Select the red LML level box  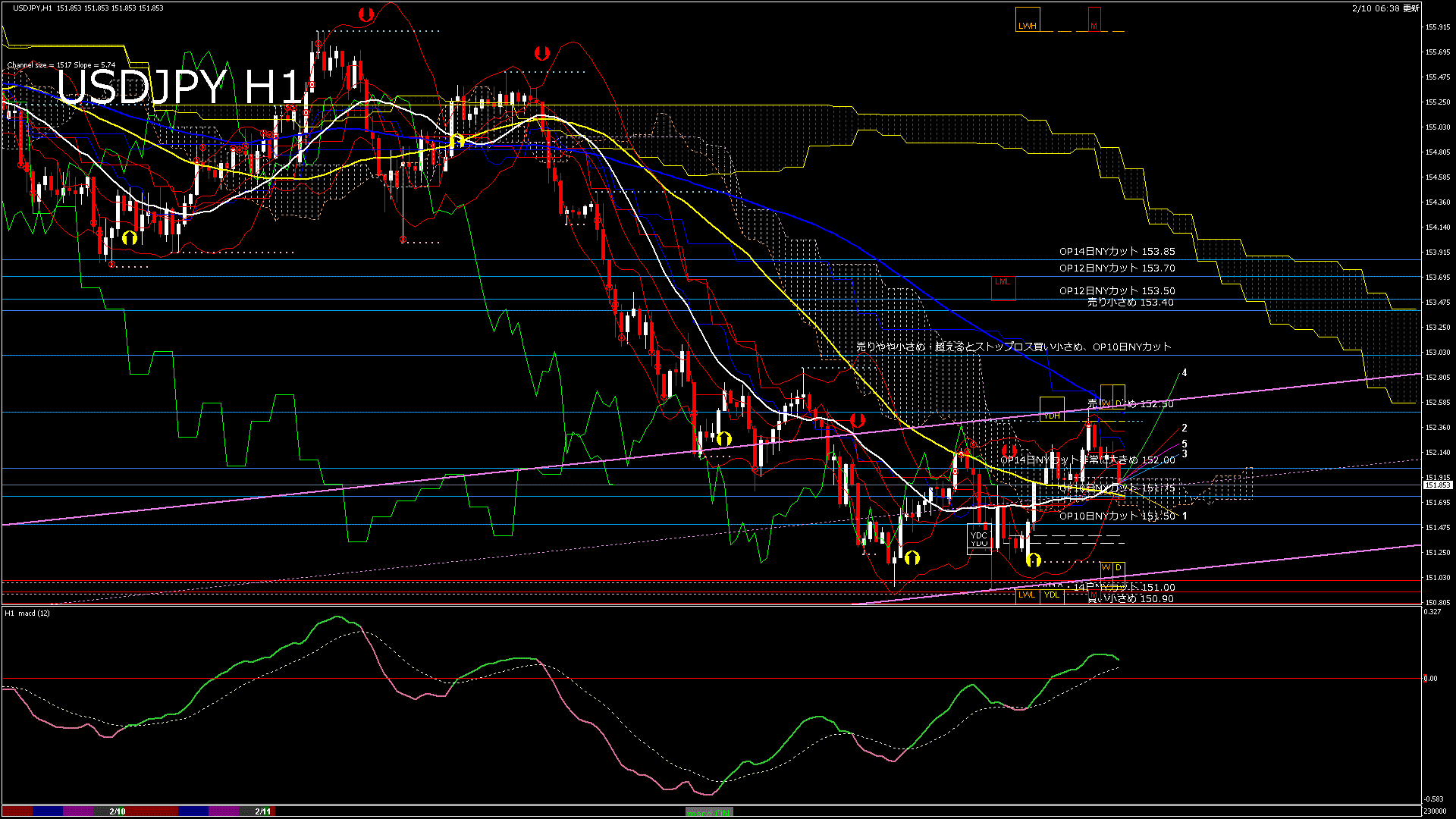[1003, 287]
